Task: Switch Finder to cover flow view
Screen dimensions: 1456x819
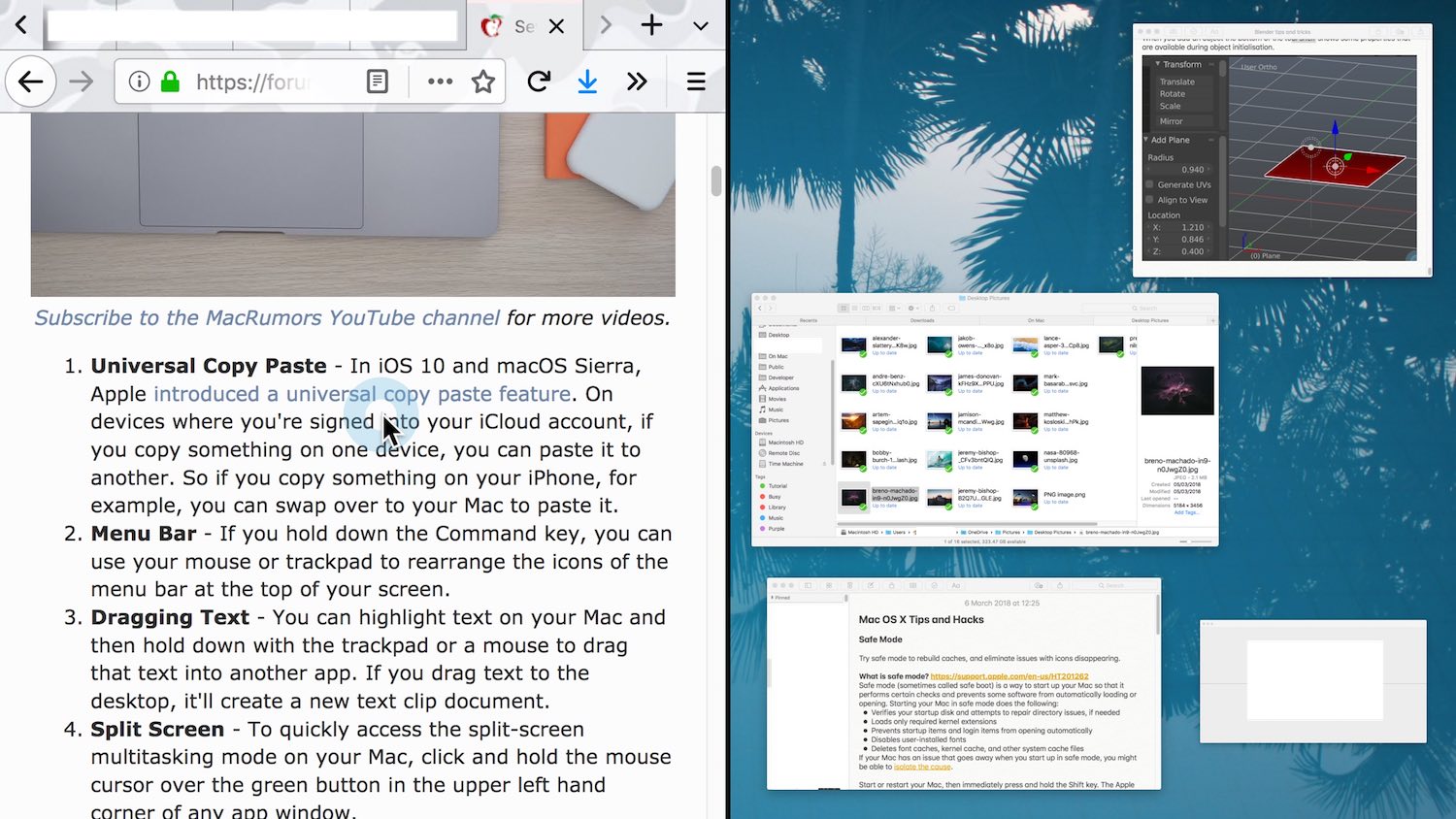Action: click(x=877, y=308)
